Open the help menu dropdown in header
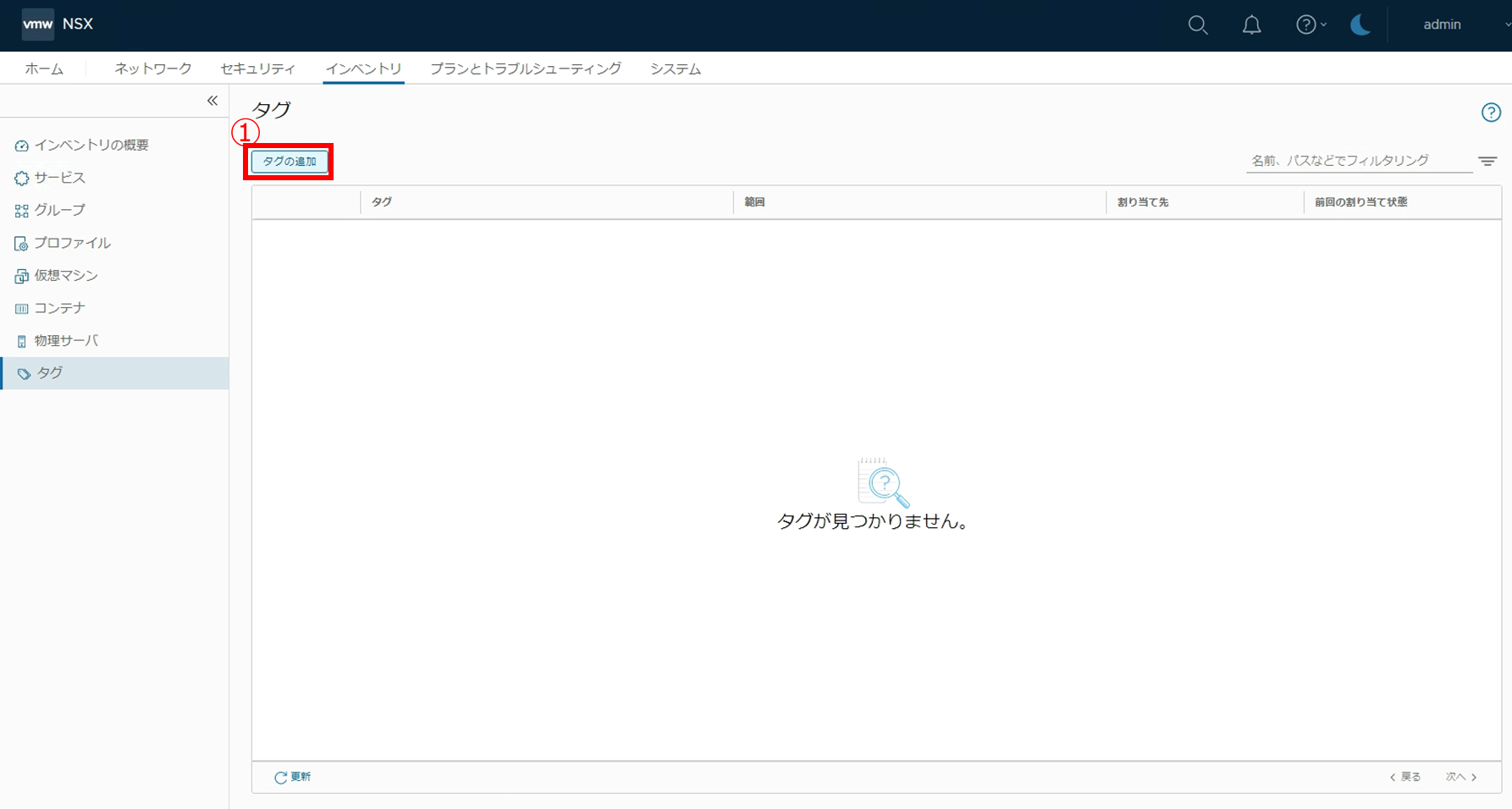Image resolution: width=1512 pixels, height=809 pixels. [1311, 25]
